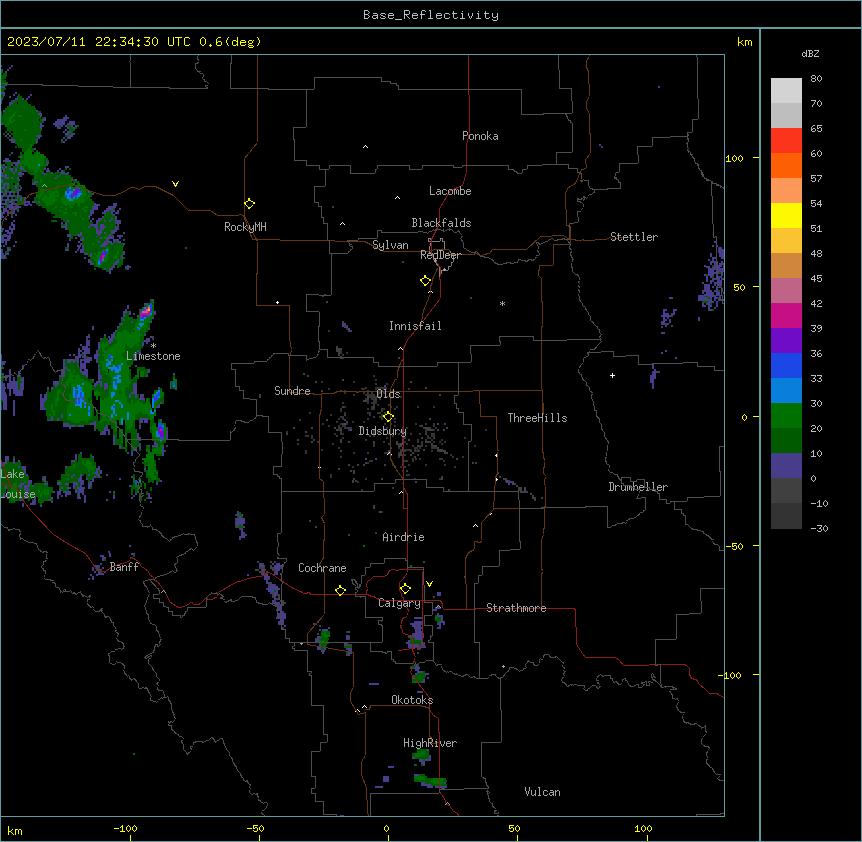This screenshot has width=862, height=842.
Task: Click the orange 60-57 dBZ legend swatch
Action: (x=786, y=165)
